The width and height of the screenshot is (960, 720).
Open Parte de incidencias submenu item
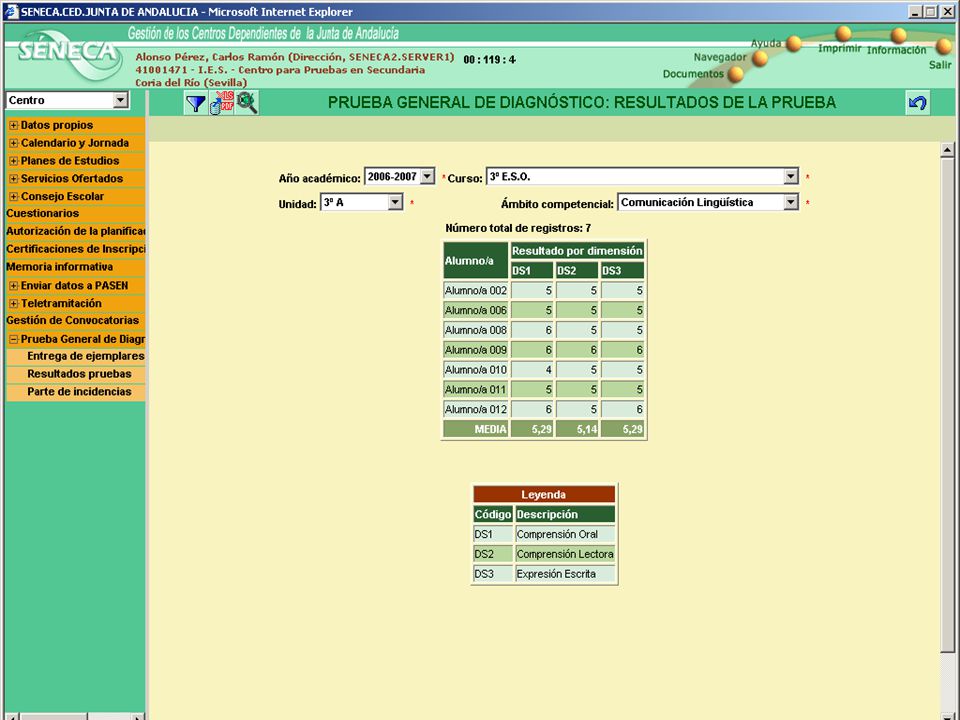[79, 391]
